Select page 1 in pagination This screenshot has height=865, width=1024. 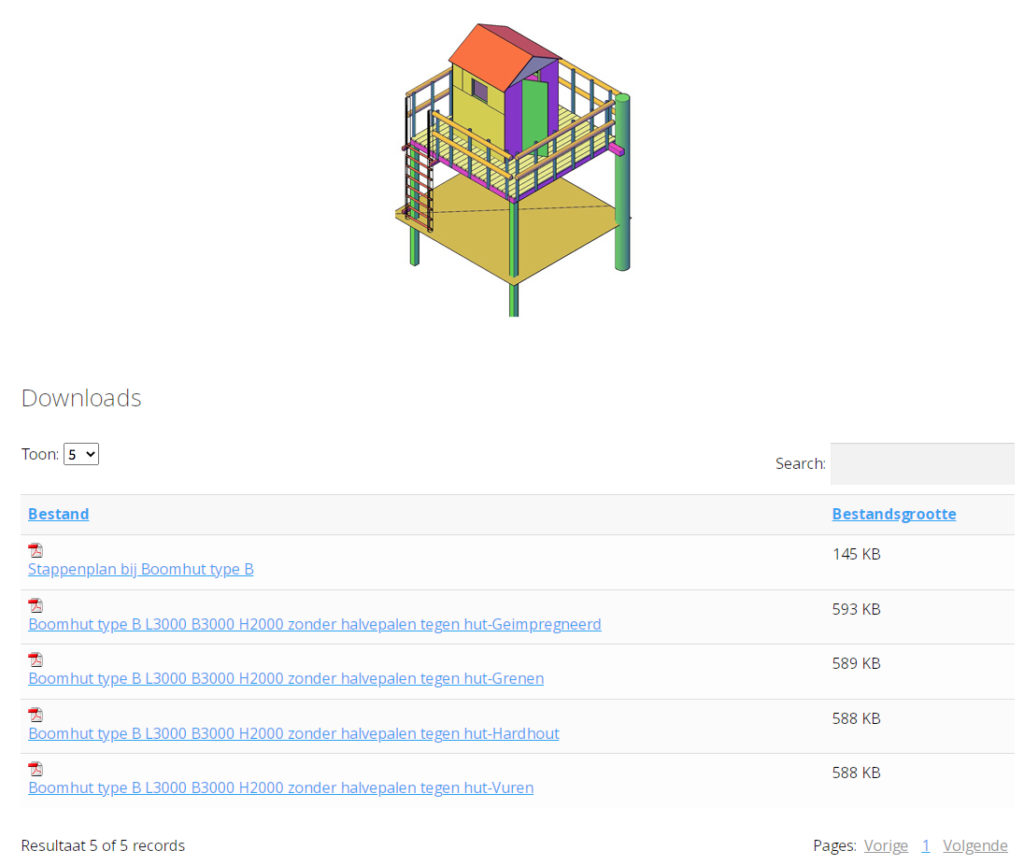925,846
